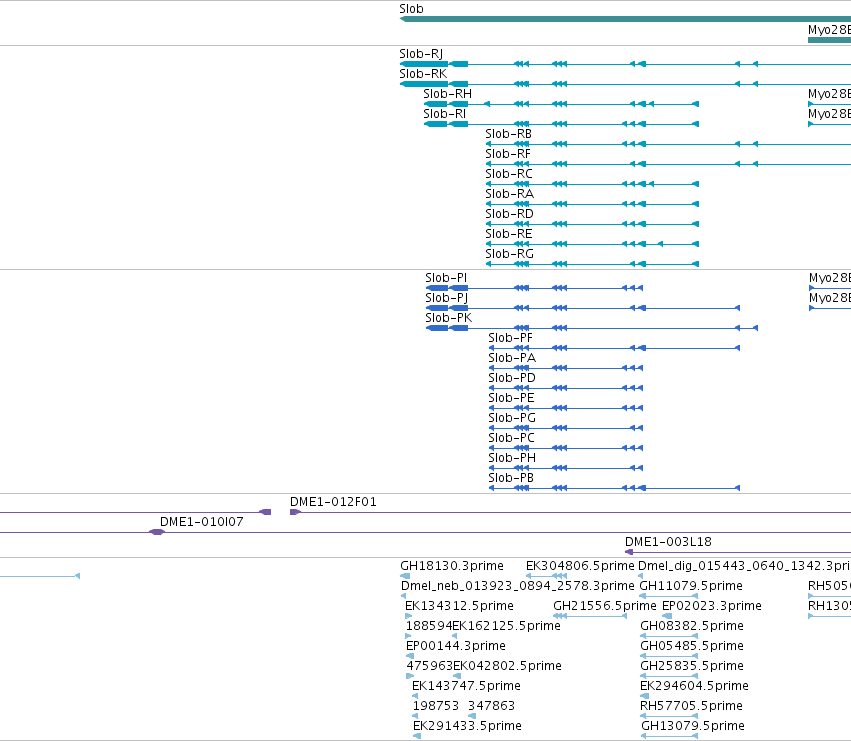
Task: Select the EK143747.5prime EST label
Action: click(x=466, y=686)
